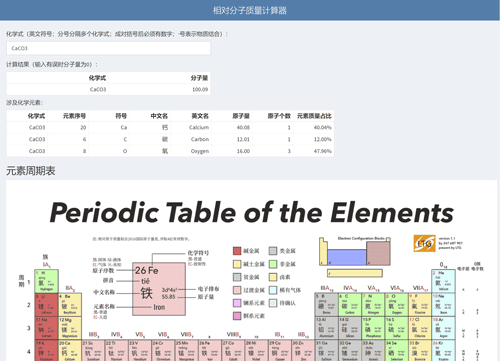Click the pink 过渡金属 legend swatch
This screenshot has height=361, width=500.
click(x=237, y=290)
